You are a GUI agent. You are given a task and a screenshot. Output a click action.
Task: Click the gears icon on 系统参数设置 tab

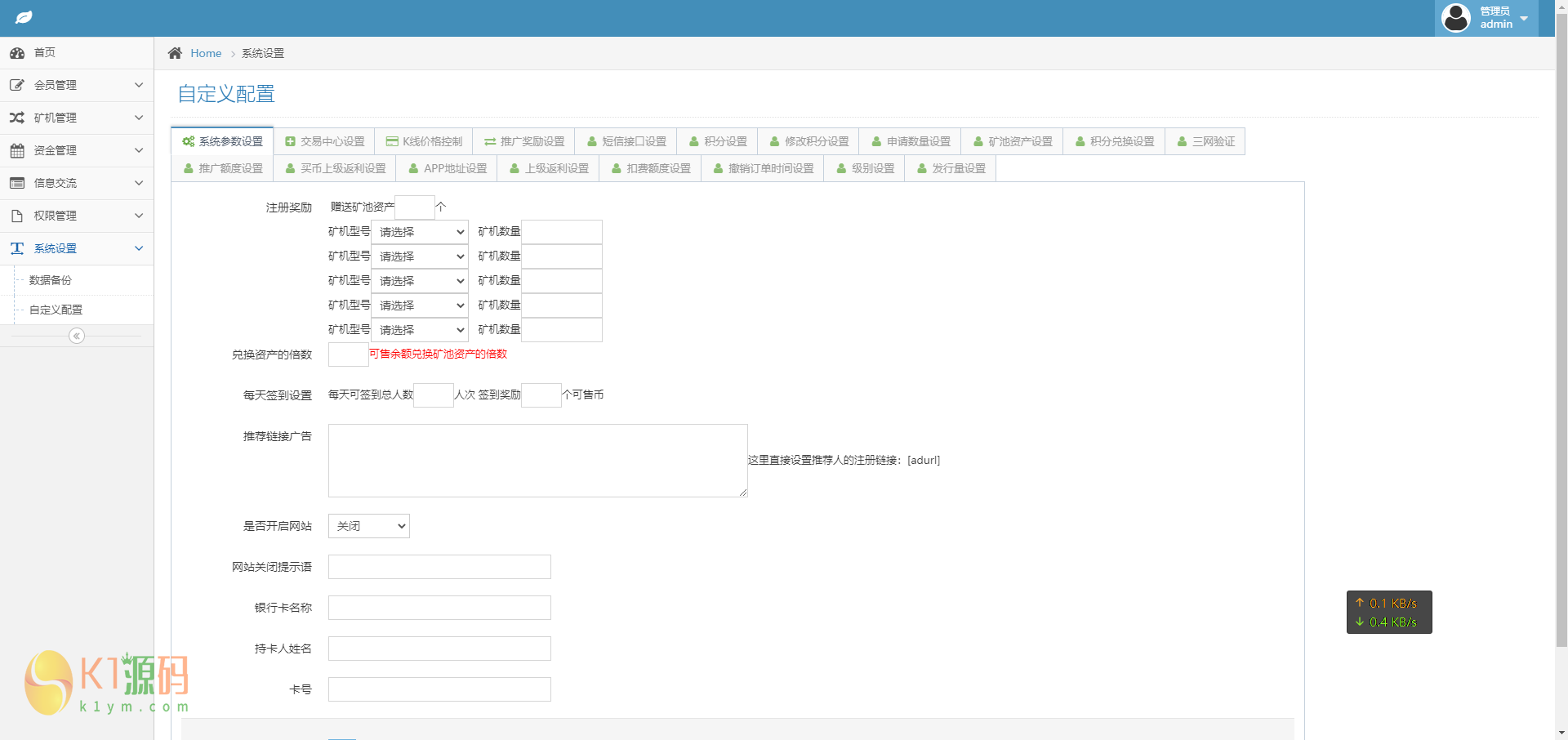click(x=189, y=141)
